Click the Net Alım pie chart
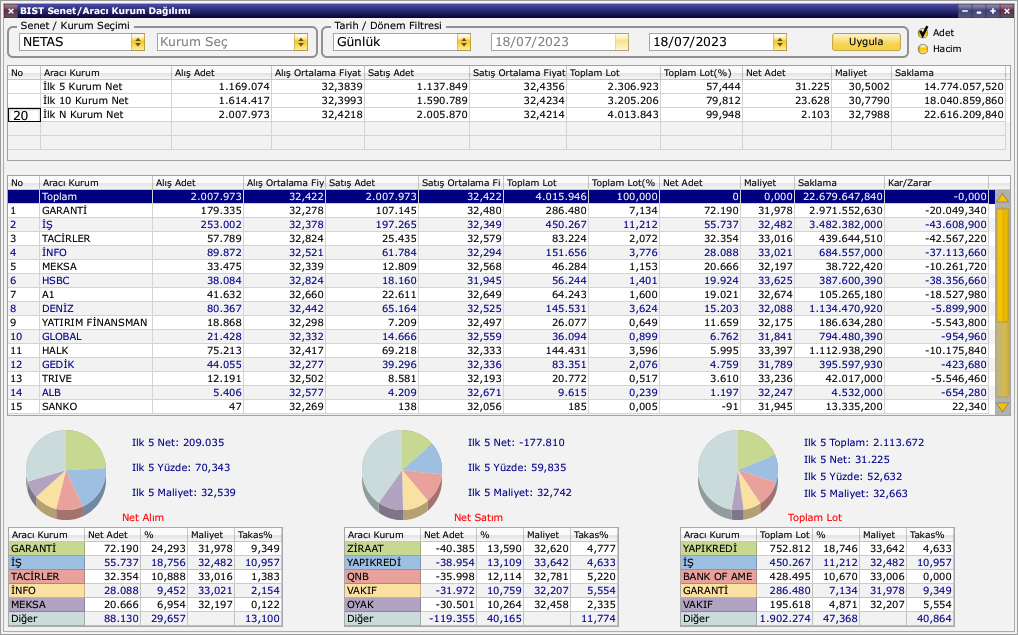 66,474
